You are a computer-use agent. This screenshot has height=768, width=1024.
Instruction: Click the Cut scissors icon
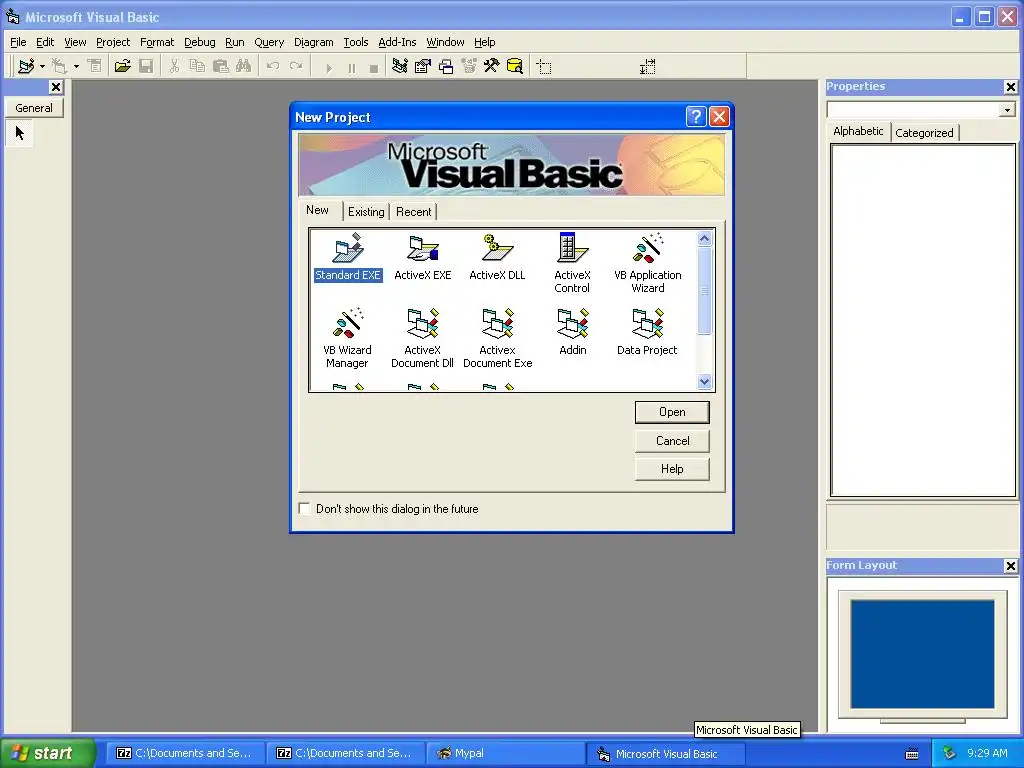click(x=174, y=66)
